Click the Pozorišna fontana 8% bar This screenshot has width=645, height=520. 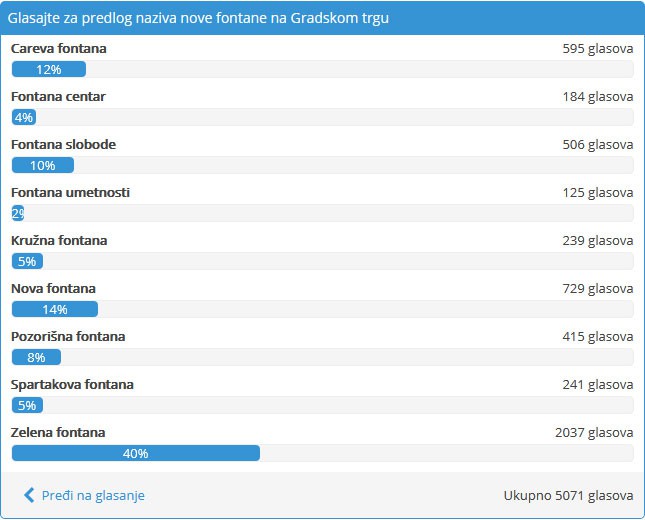(x=37, y=357)
